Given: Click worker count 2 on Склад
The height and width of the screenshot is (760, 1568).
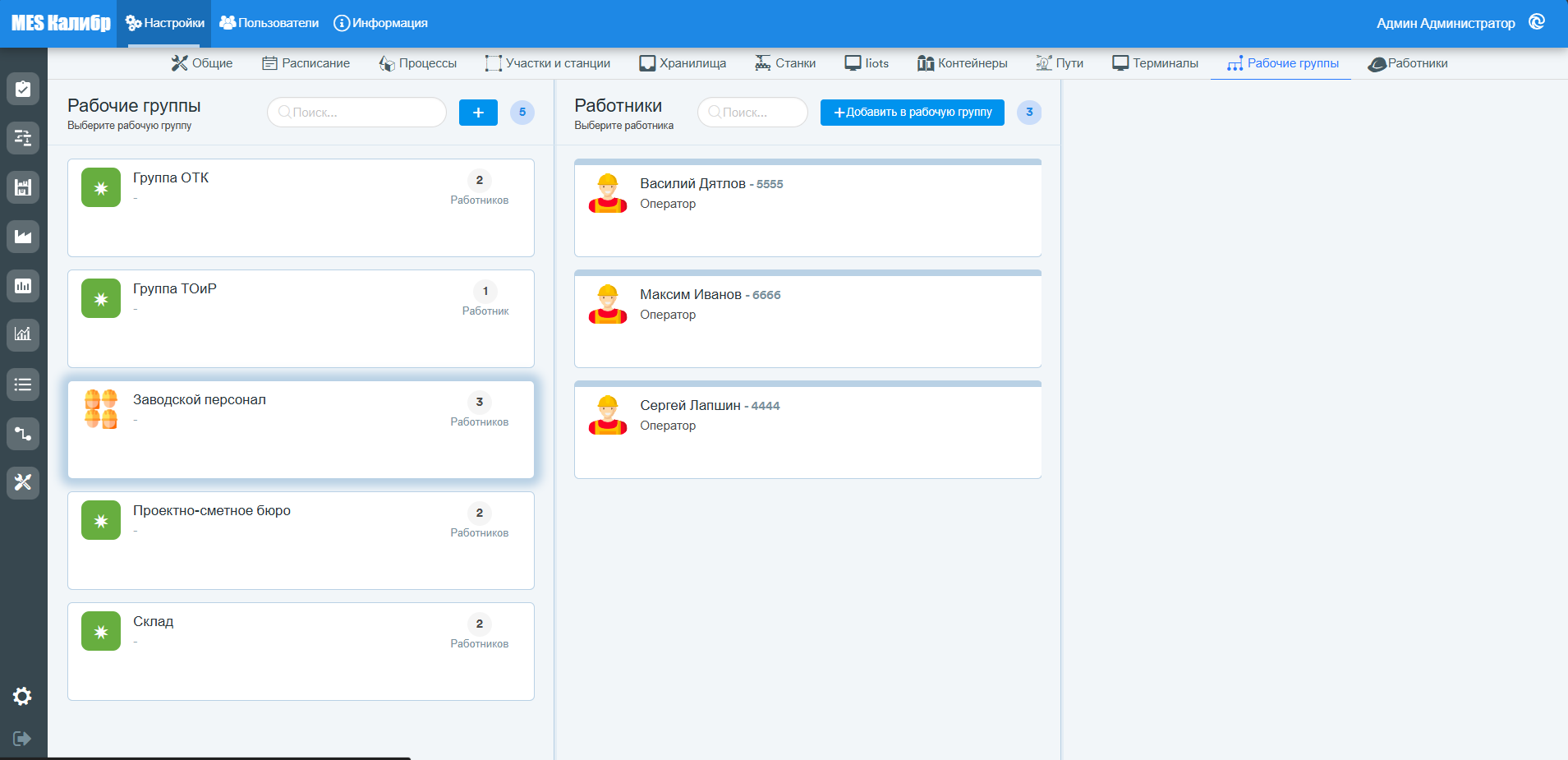Looking at the screenshot, I should (x=480, y=624).
